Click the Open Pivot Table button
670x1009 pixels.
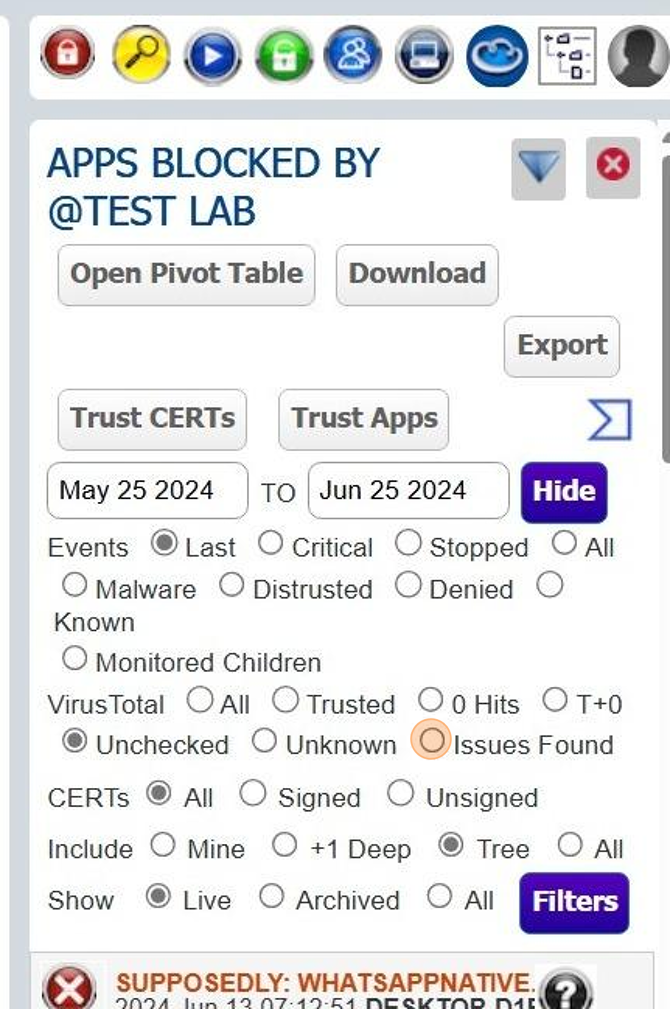click(x=186, y=274)
